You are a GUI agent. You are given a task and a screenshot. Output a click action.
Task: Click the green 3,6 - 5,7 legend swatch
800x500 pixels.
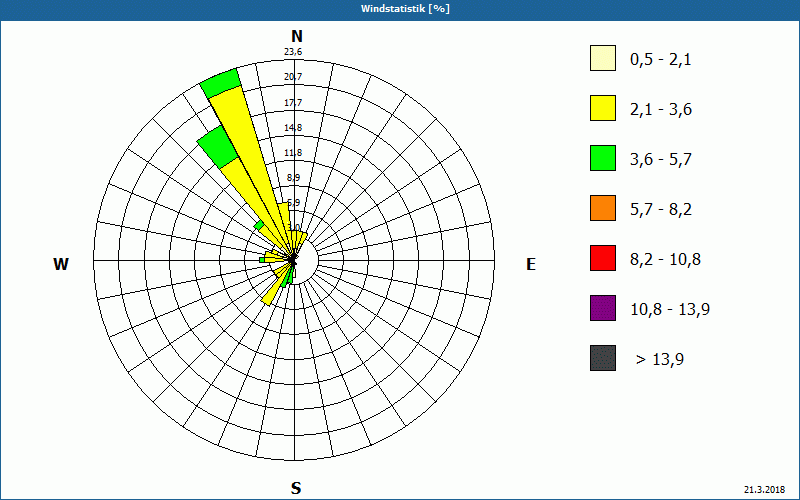point(603,158)
